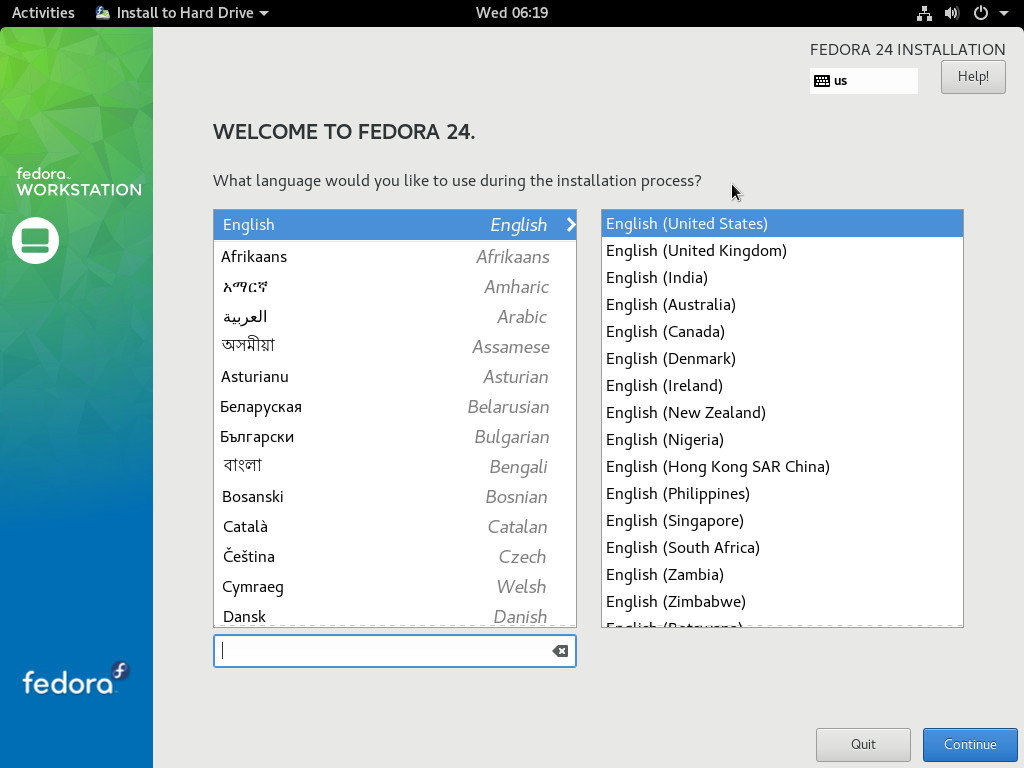Open the power icon system menu

pos(980,13)
